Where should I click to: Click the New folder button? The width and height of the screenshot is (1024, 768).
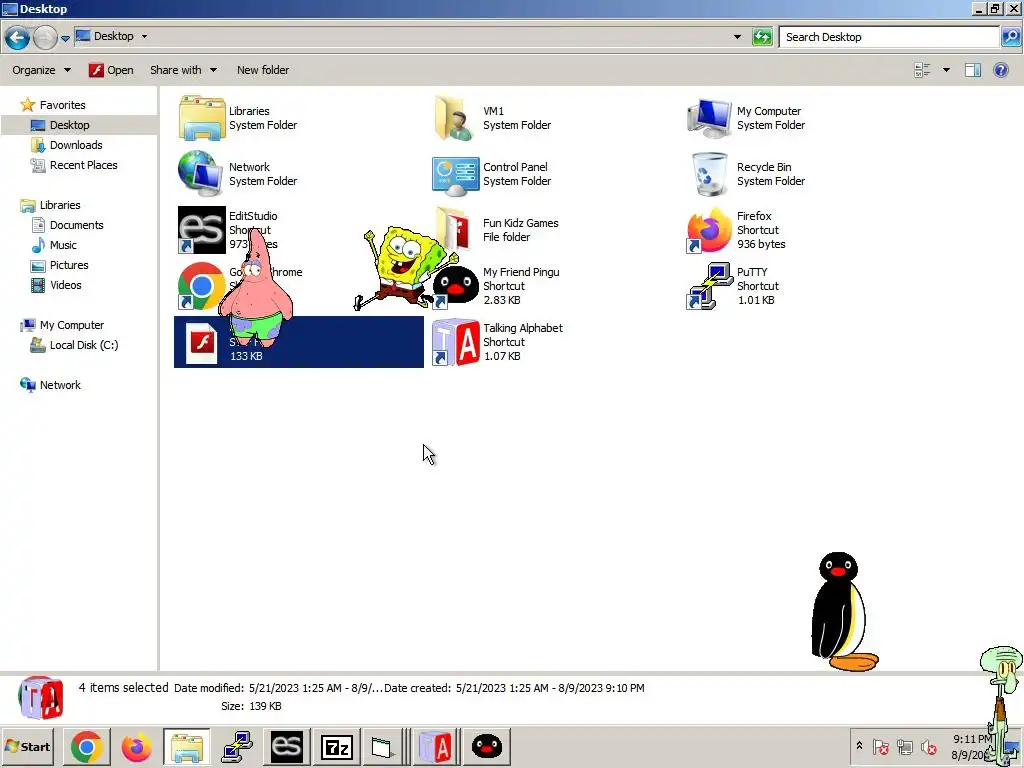click(263, 70)
